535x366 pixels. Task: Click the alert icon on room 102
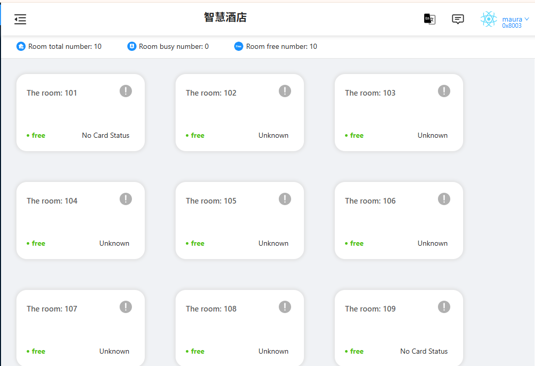coord(285,91)
